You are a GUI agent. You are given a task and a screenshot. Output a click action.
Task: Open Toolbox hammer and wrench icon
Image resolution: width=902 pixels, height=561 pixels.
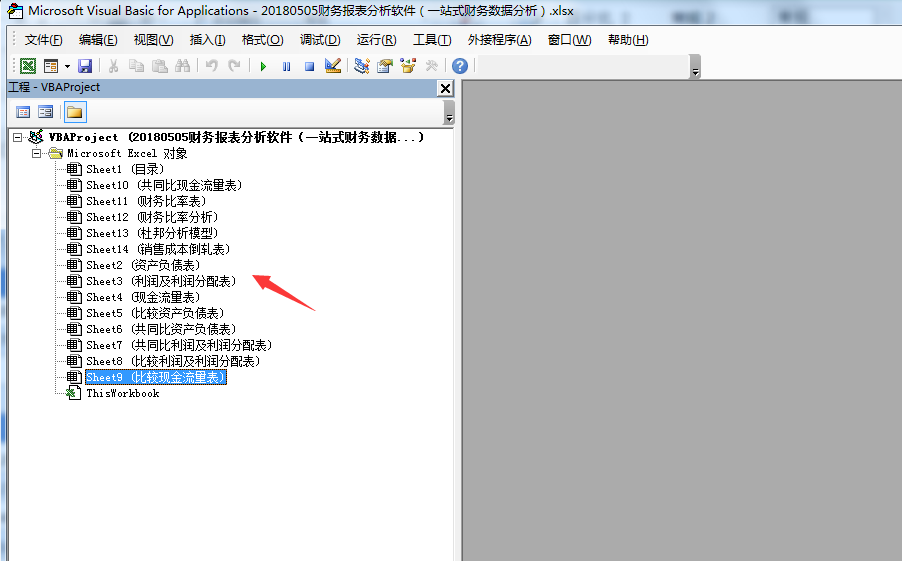click(x=431, y=66)
